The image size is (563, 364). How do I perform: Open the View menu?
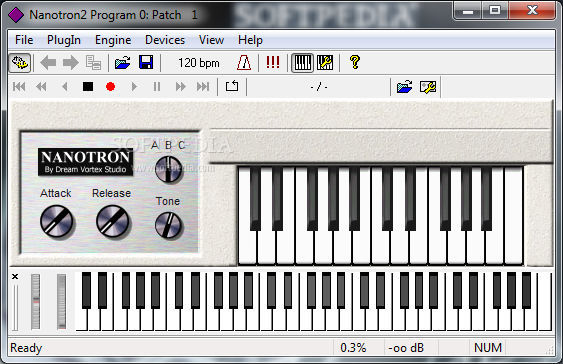211,40
